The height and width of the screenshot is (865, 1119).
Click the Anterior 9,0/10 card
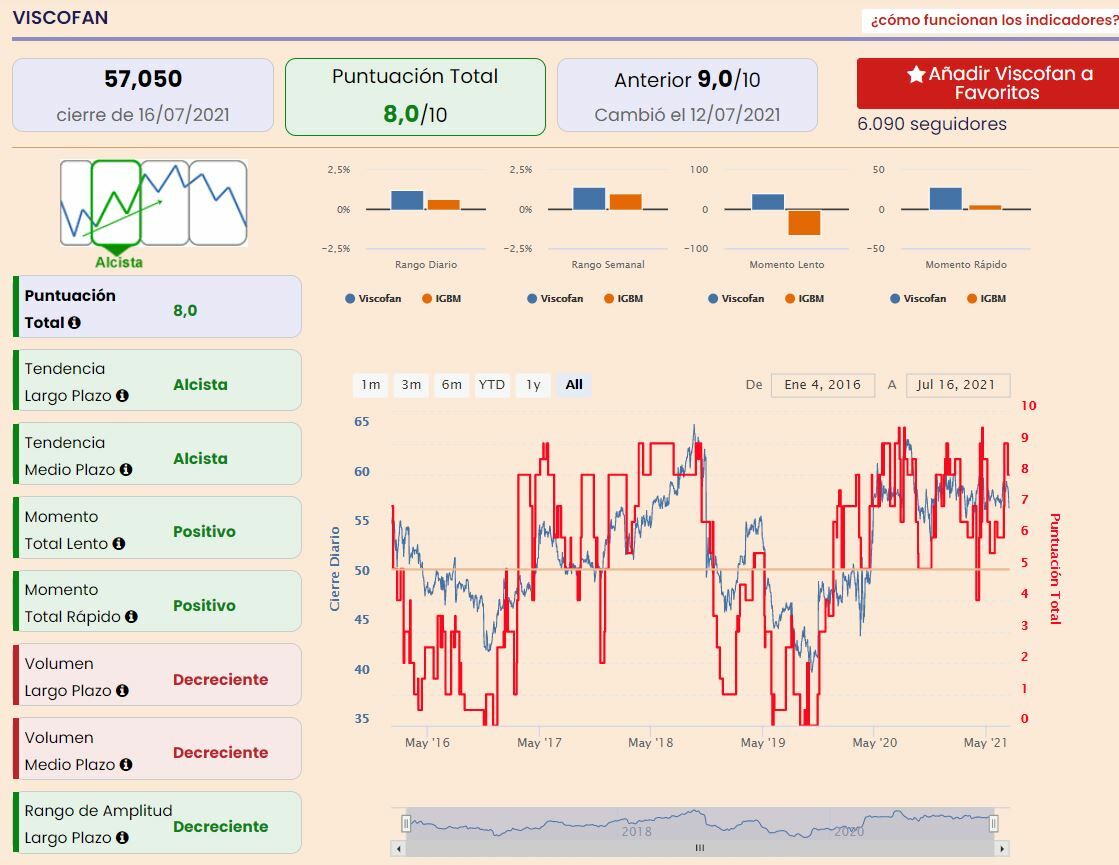687,95
